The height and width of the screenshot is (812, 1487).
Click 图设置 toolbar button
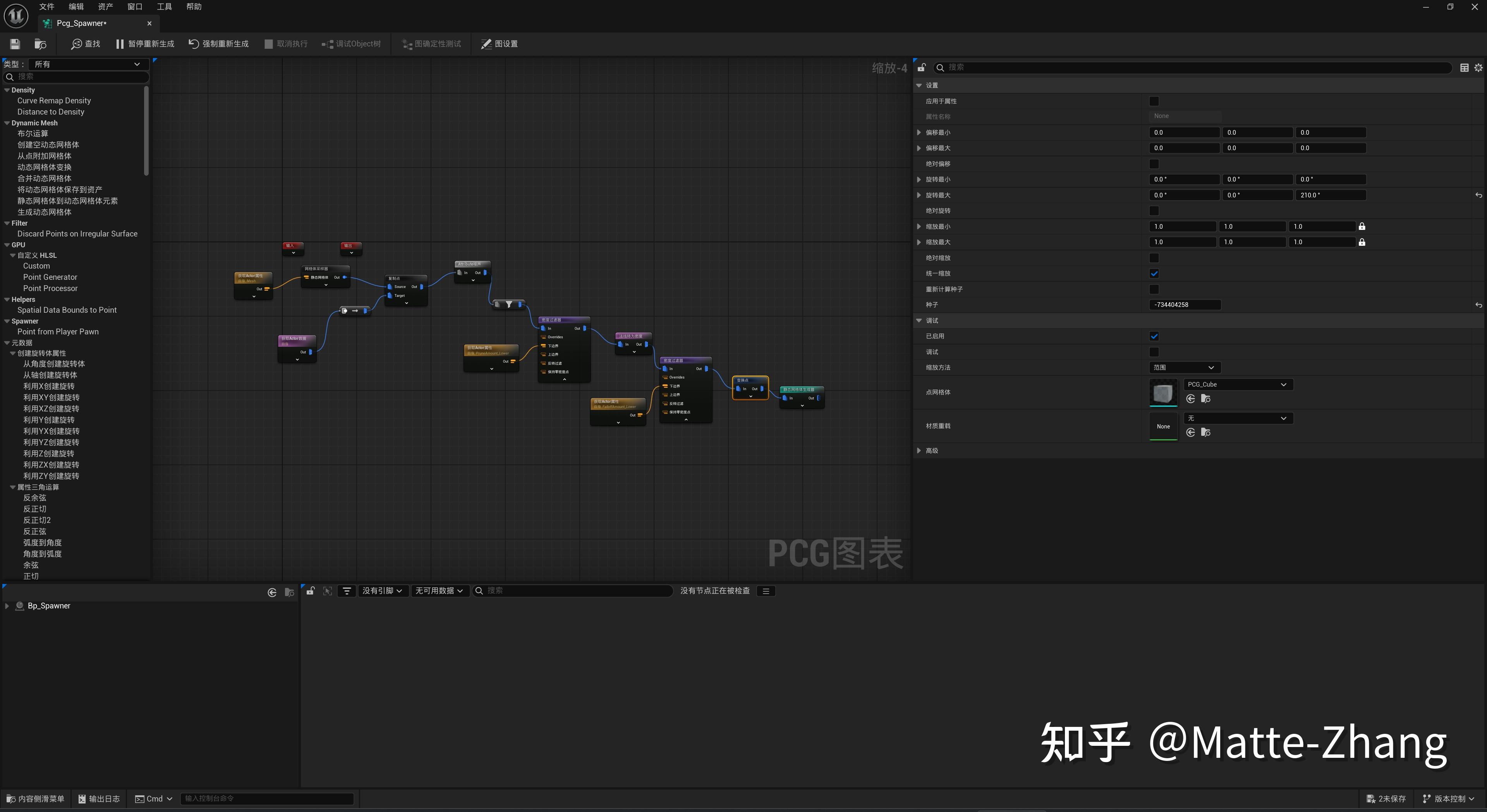pos(499,44)
